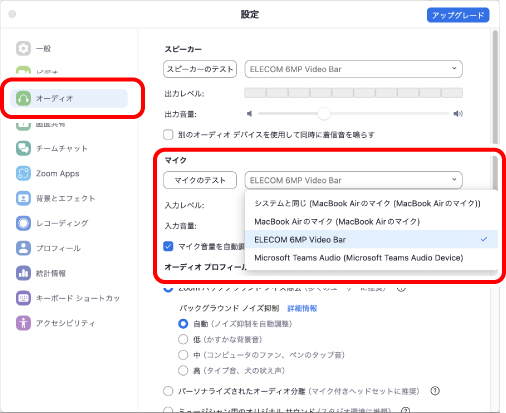
Task: Open the 統計情報 bar chart icon
Action: [23, 273]
